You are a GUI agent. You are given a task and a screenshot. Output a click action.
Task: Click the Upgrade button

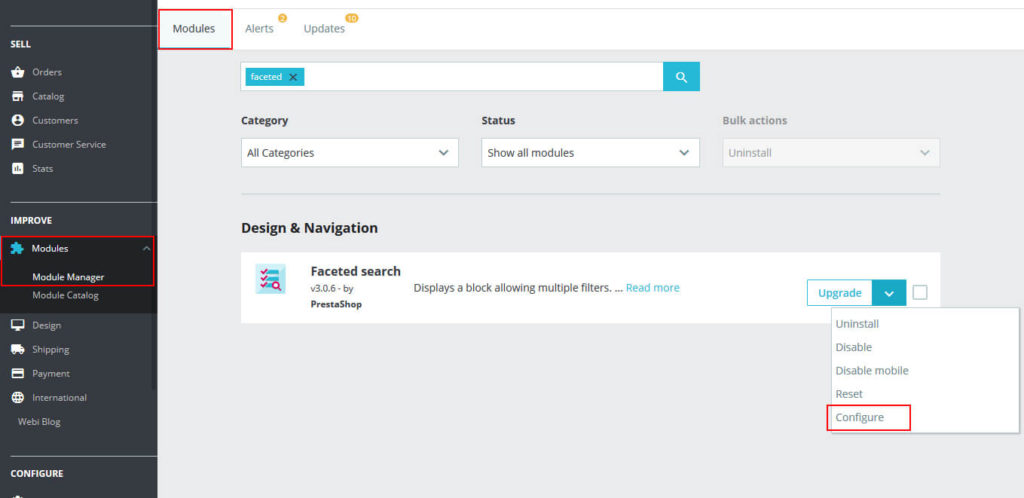(x=839, y=293)
